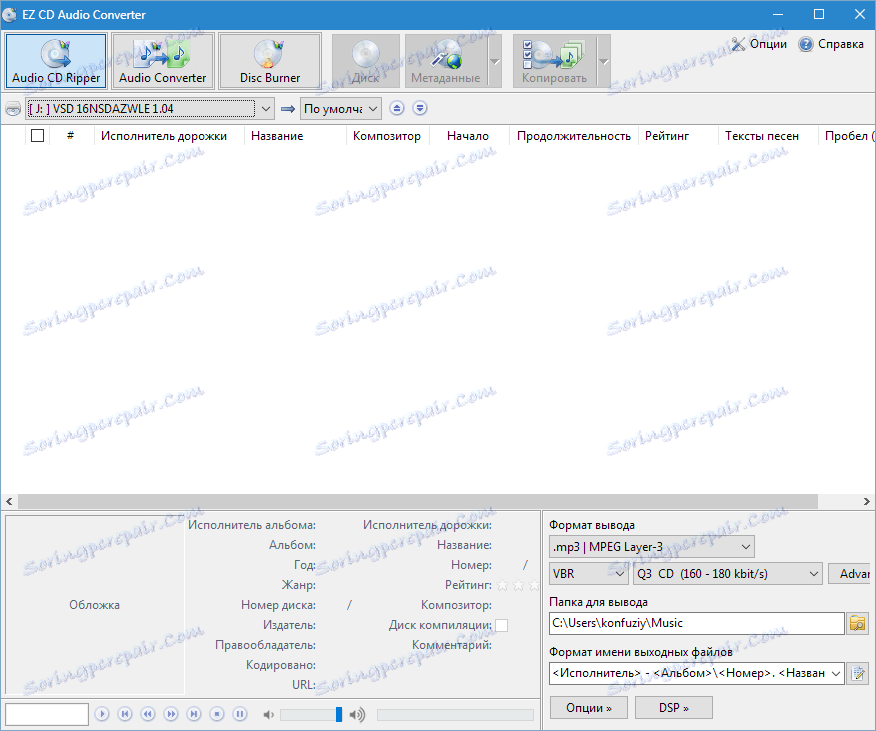876x731 pixels.
Task: Click the fast forward button
Action: click(171, 714)
